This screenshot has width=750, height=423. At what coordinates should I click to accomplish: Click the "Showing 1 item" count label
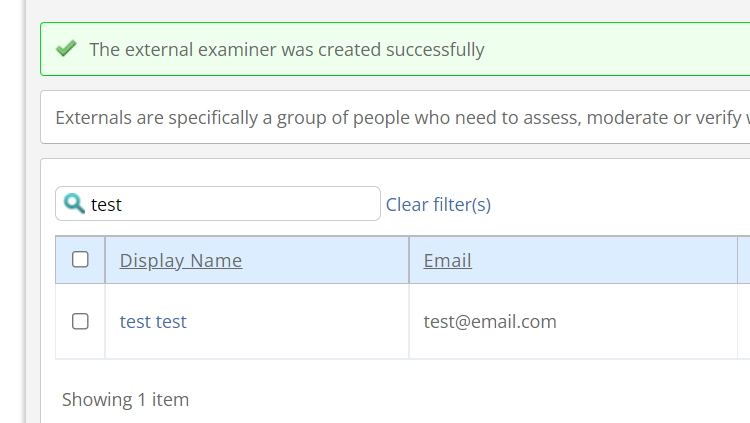[x=125, y=400]
